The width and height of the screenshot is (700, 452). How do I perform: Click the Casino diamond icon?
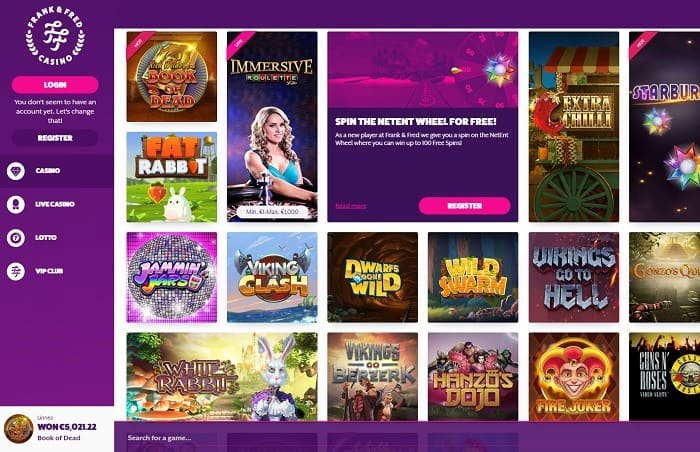pos(16,171)
